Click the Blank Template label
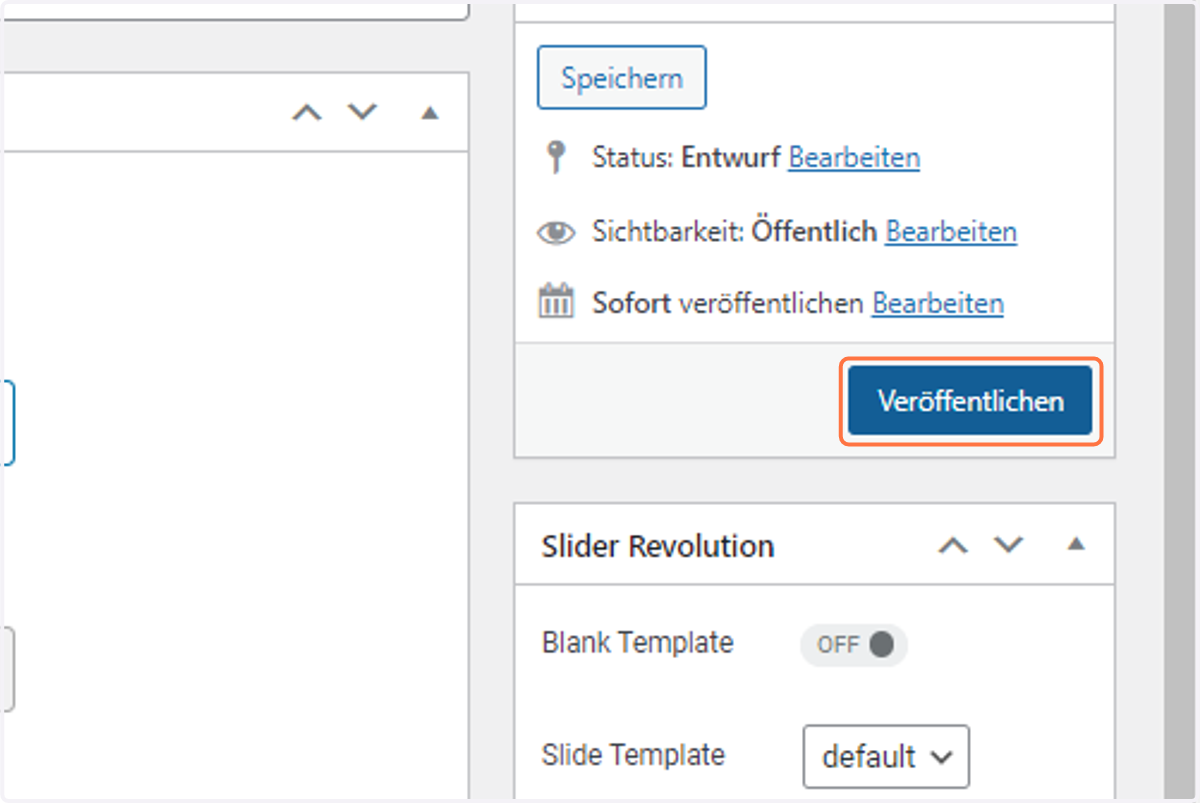This screenshot has height=803, width=1200. tap(637, 642)
